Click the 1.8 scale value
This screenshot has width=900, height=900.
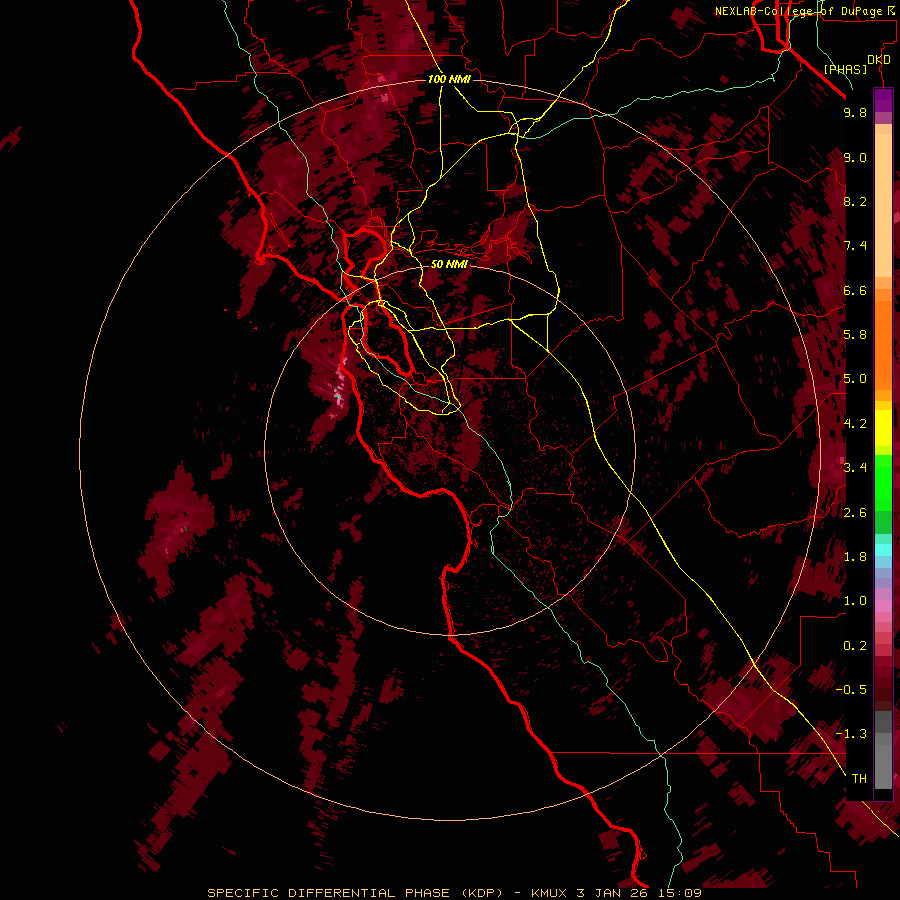[855, 557]
